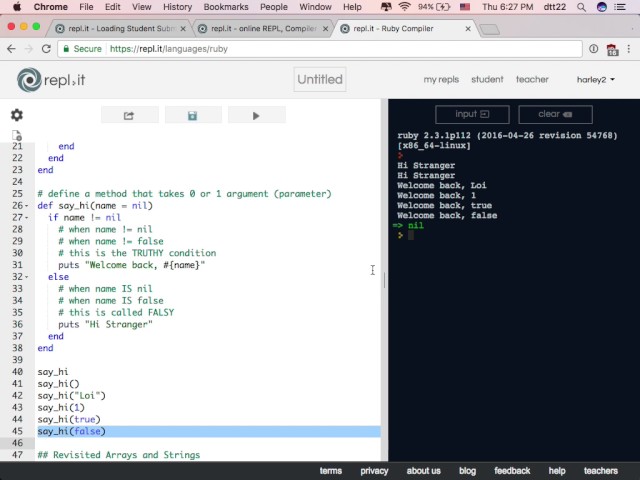This screenshot has height=480, width=640.
Task: Clear the console output
Action: click(555, 114)
